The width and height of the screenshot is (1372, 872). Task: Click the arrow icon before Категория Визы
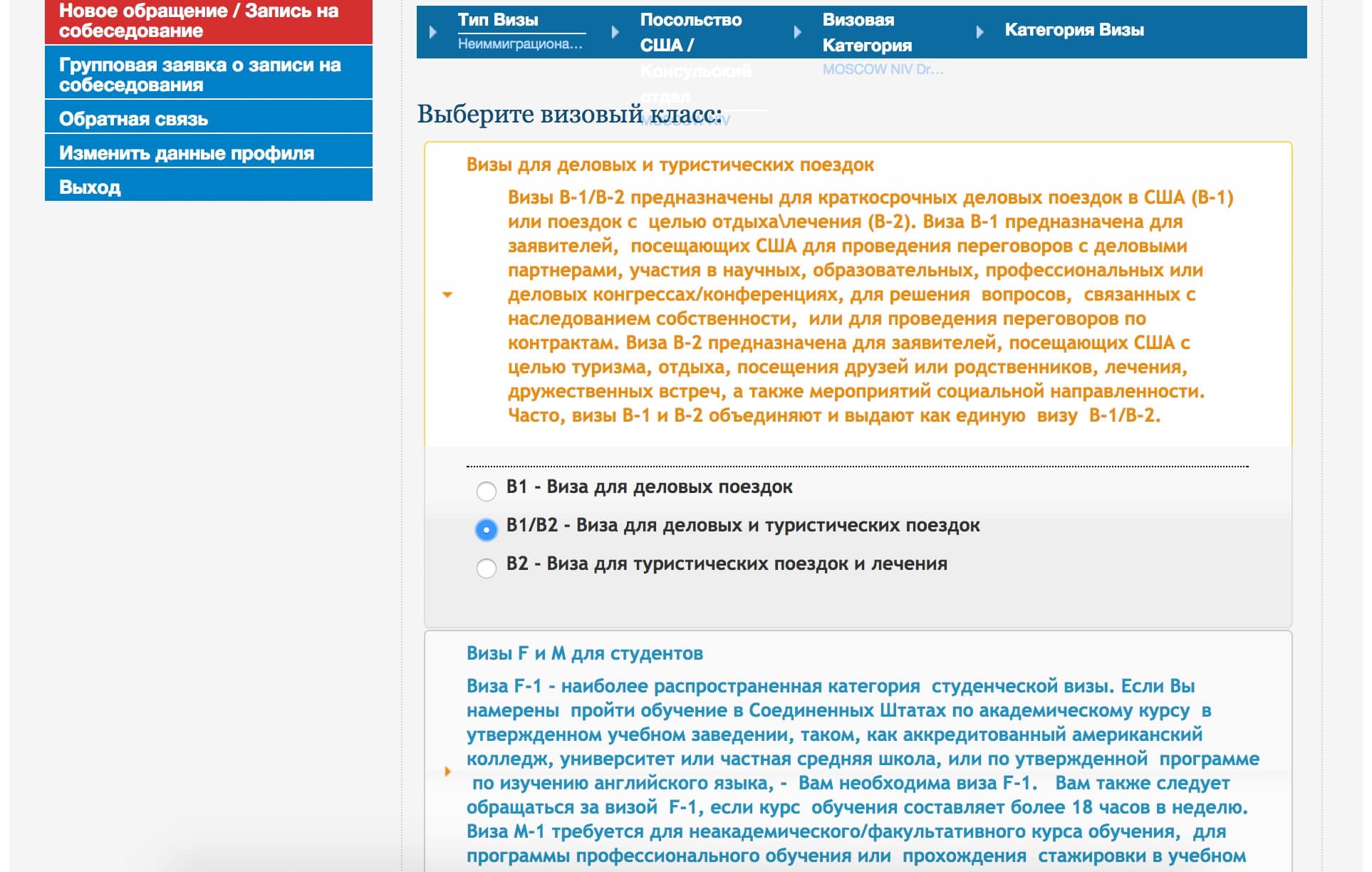[x=981, y=32]
